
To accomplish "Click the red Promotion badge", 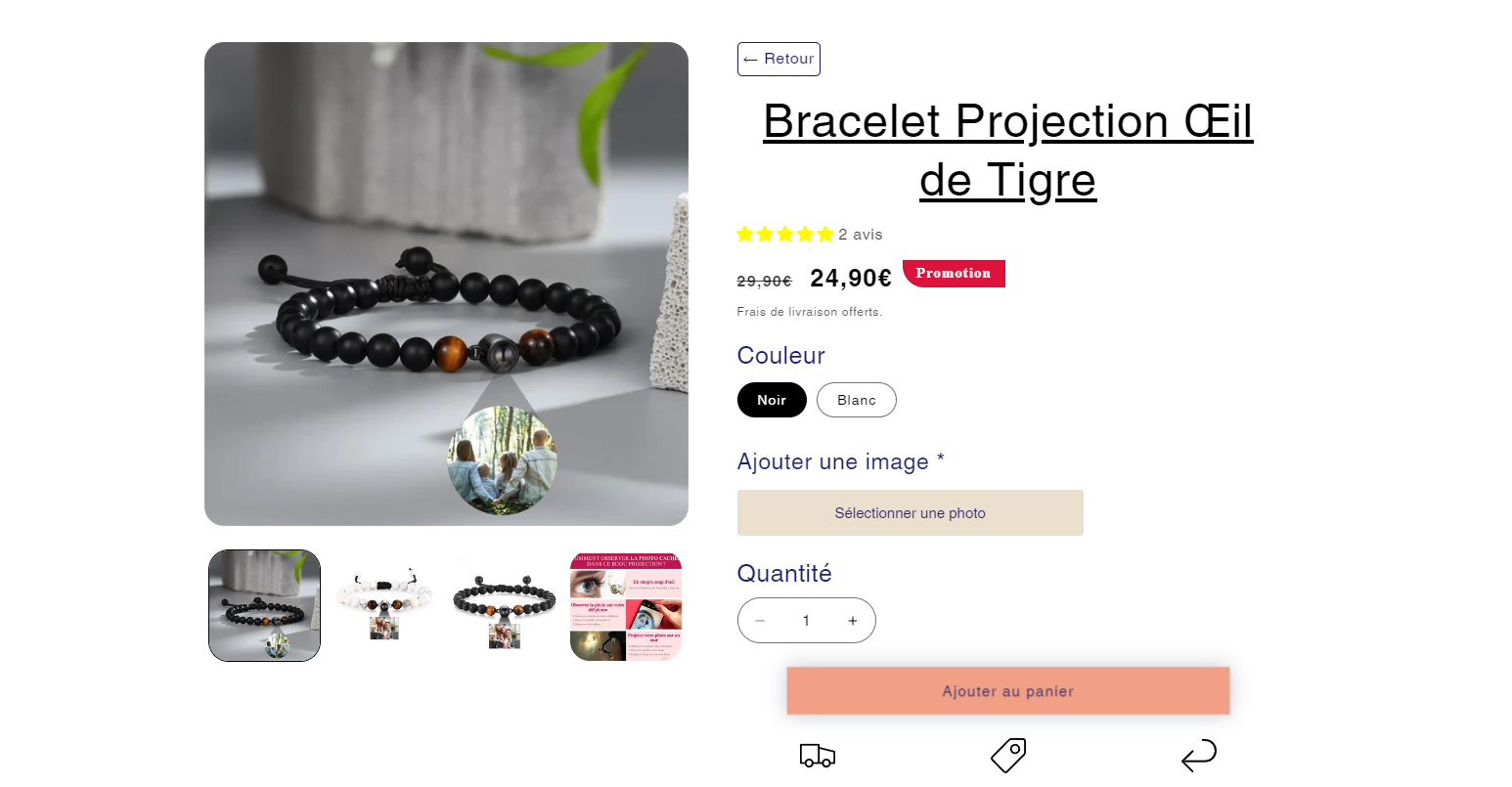I will click(954, 274).
